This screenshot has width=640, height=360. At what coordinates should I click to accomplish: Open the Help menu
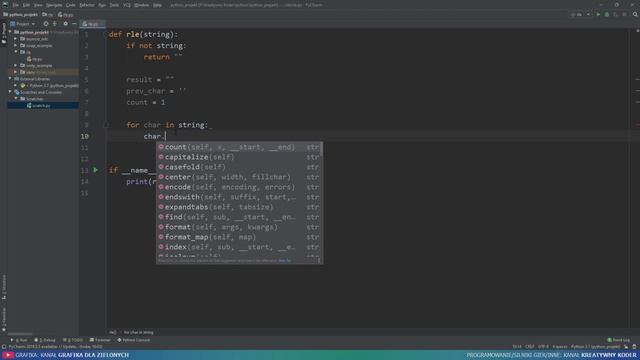tap(158, 5)
